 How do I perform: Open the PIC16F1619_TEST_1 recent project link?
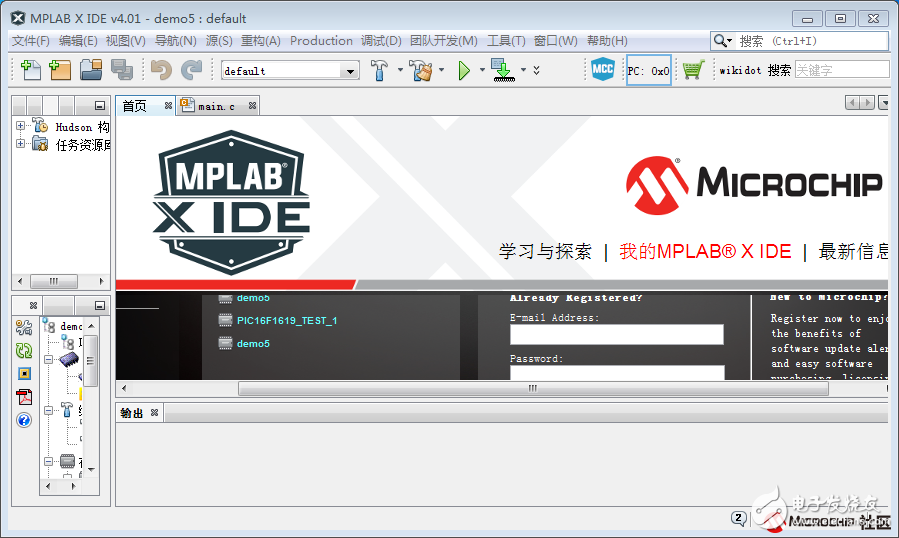[x=286, y=320]
